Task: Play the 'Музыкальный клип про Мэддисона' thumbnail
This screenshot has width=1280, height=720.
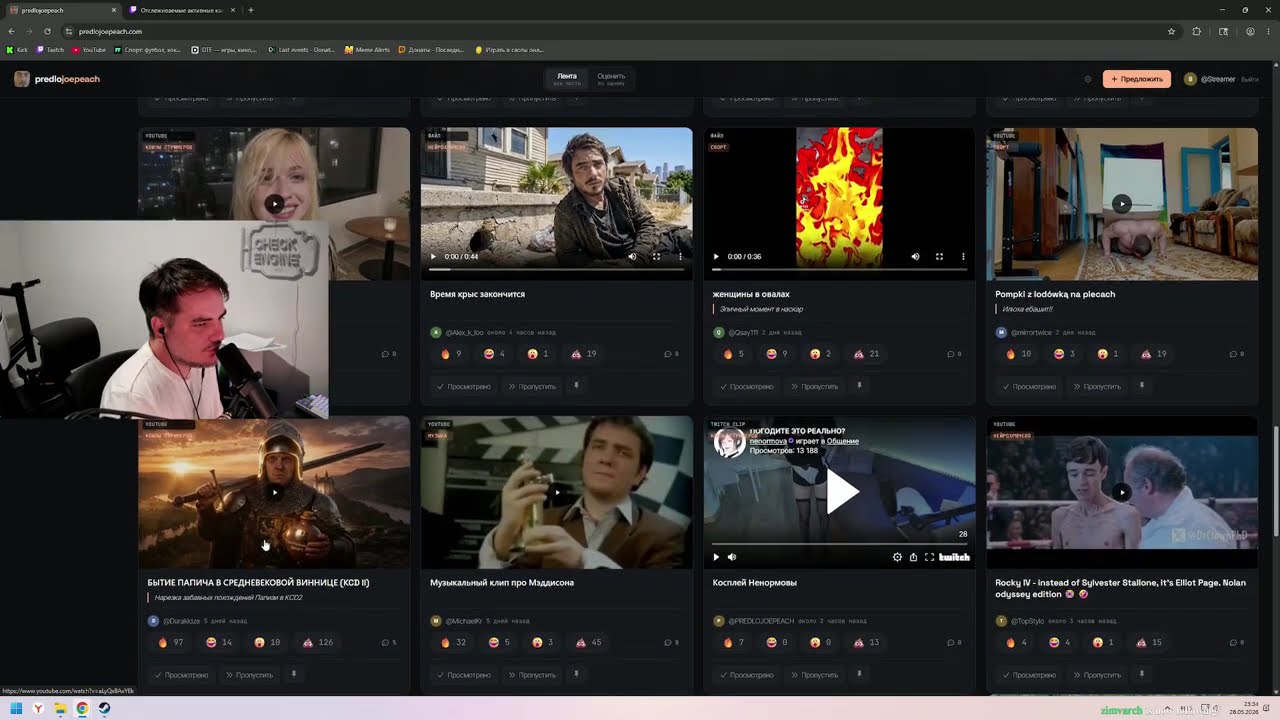Action: 557,492
